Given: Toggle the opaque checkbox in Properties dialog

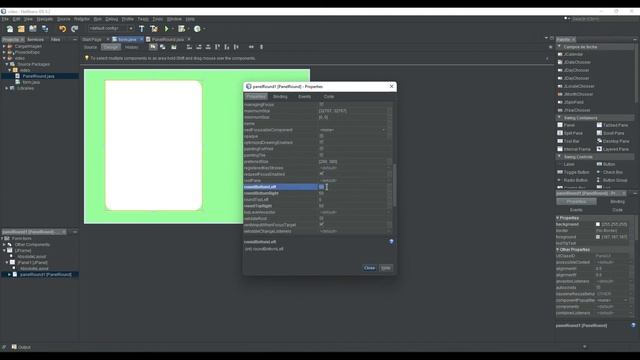Looking at the screenshot, I should pos(321,136).
